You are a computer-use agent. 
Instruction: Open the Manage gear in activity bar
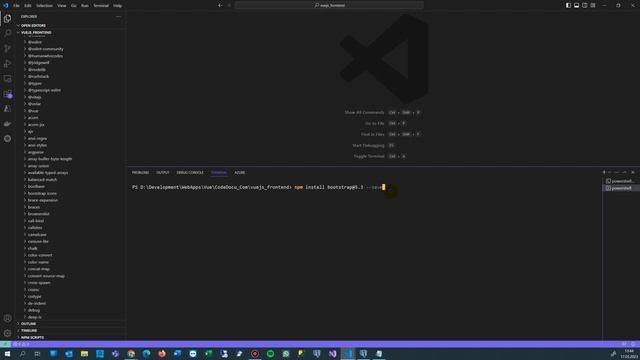coord(7,333)
